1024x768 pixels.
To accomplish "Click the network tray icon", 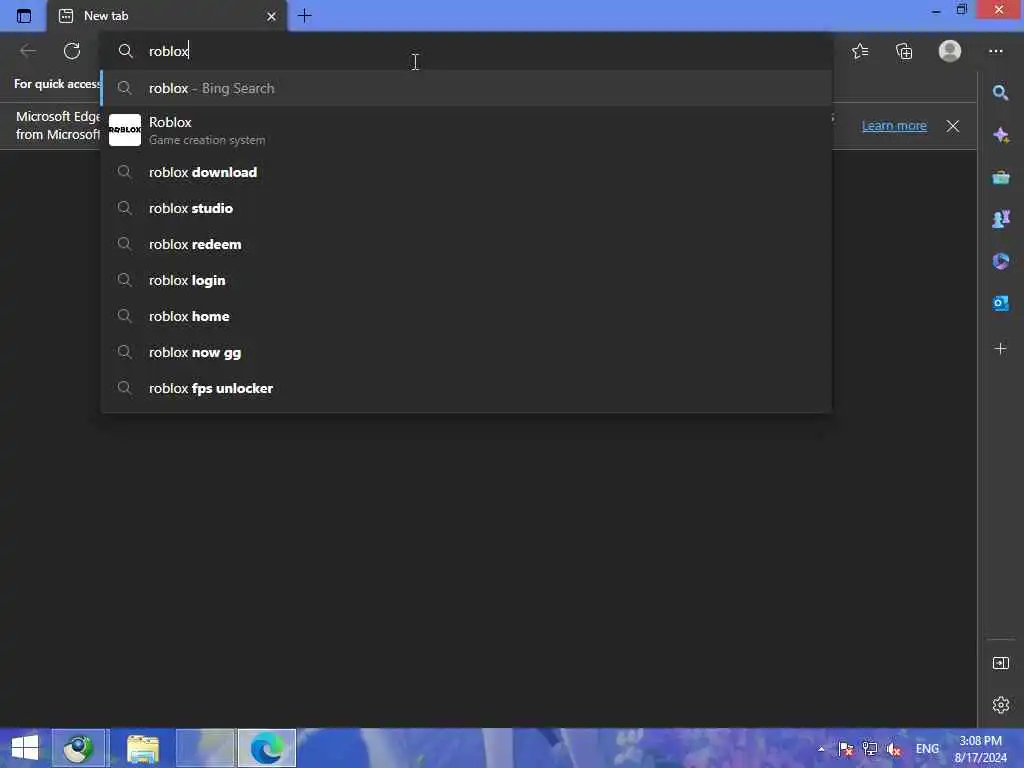I will click(x=870, y=749).
